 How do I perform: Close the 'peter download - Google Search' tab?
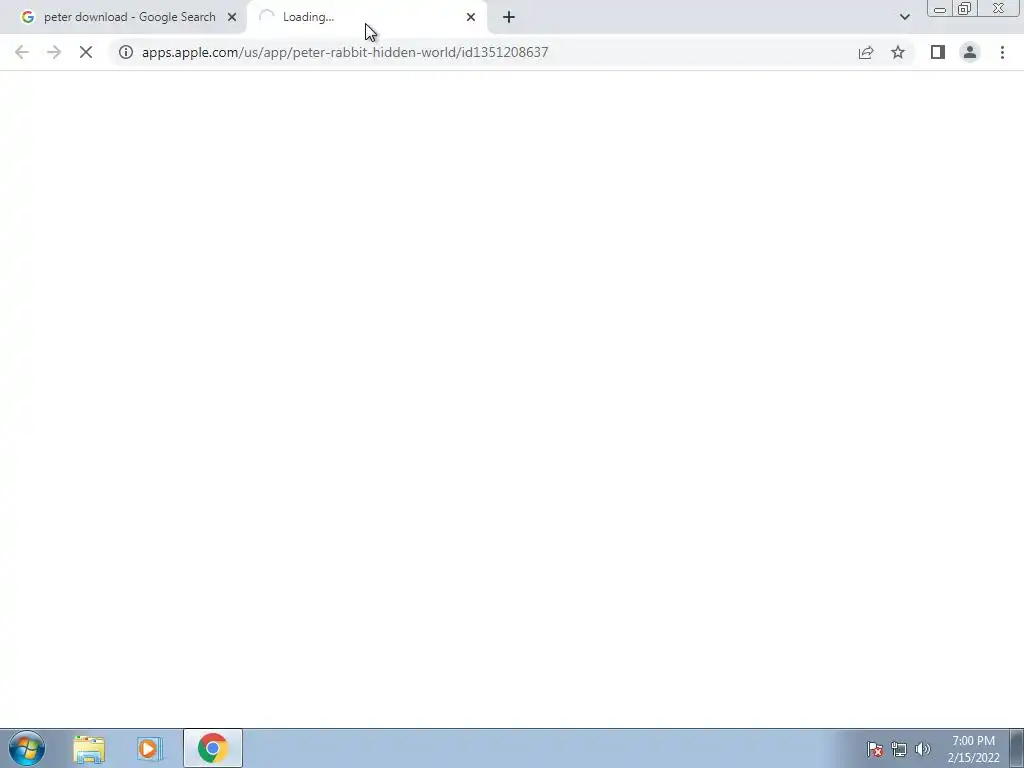pyautogui.click(x=232, y=17)
